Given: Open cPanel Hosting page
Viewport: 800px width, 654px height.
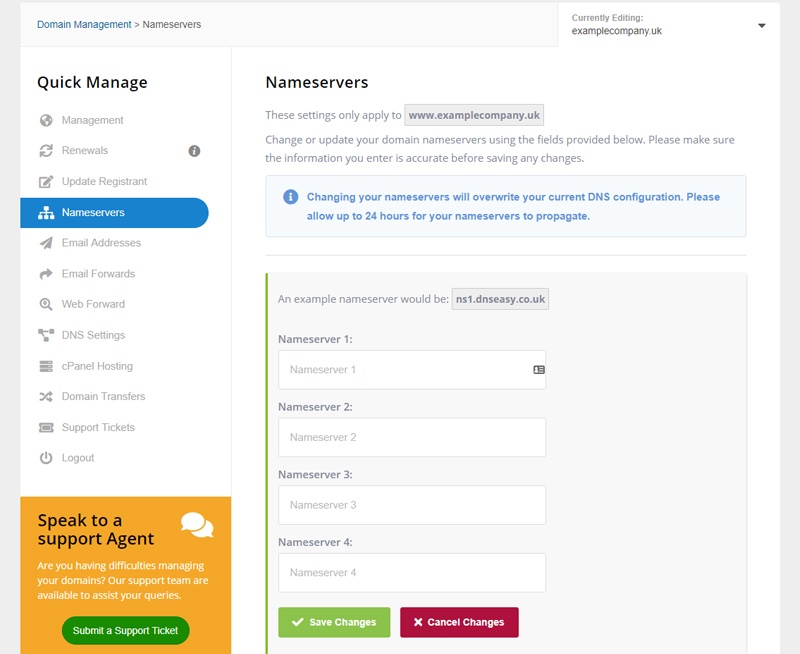Looking at the screenshot, I should coord(97,366).
